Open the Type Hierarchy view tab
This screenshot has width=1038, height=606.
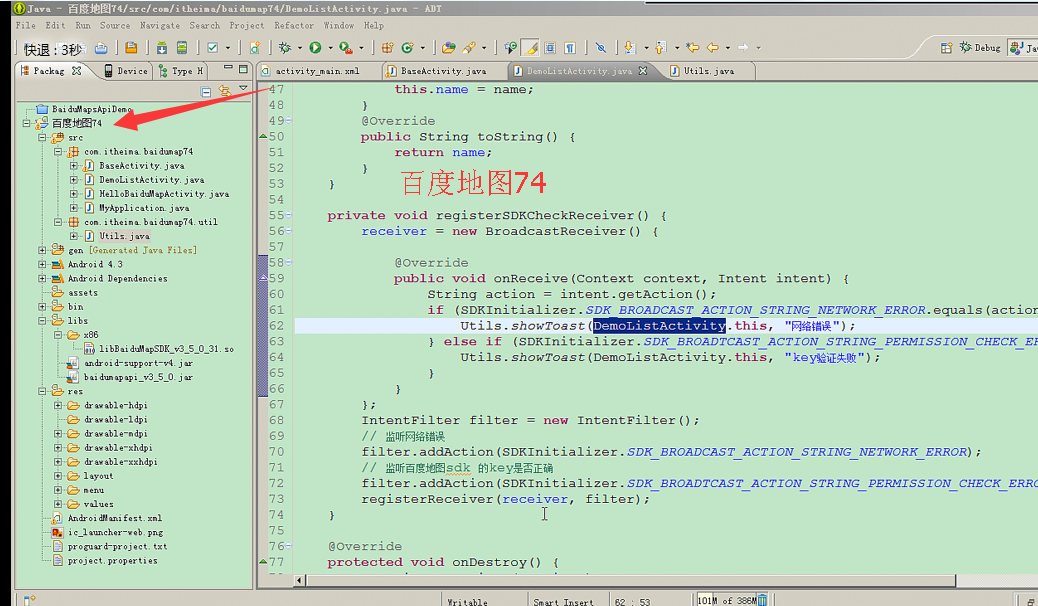pos(181,71)
